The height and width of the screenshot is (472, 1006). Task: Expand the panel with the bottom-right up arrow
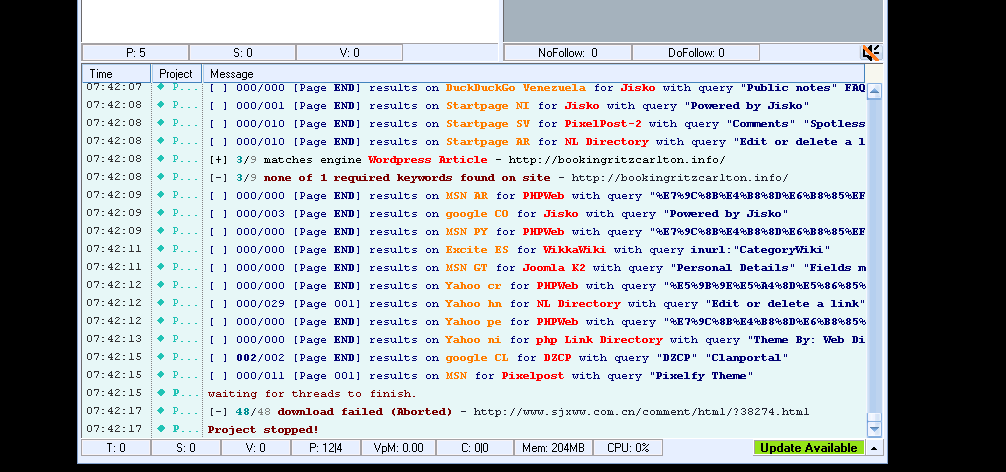874,448
